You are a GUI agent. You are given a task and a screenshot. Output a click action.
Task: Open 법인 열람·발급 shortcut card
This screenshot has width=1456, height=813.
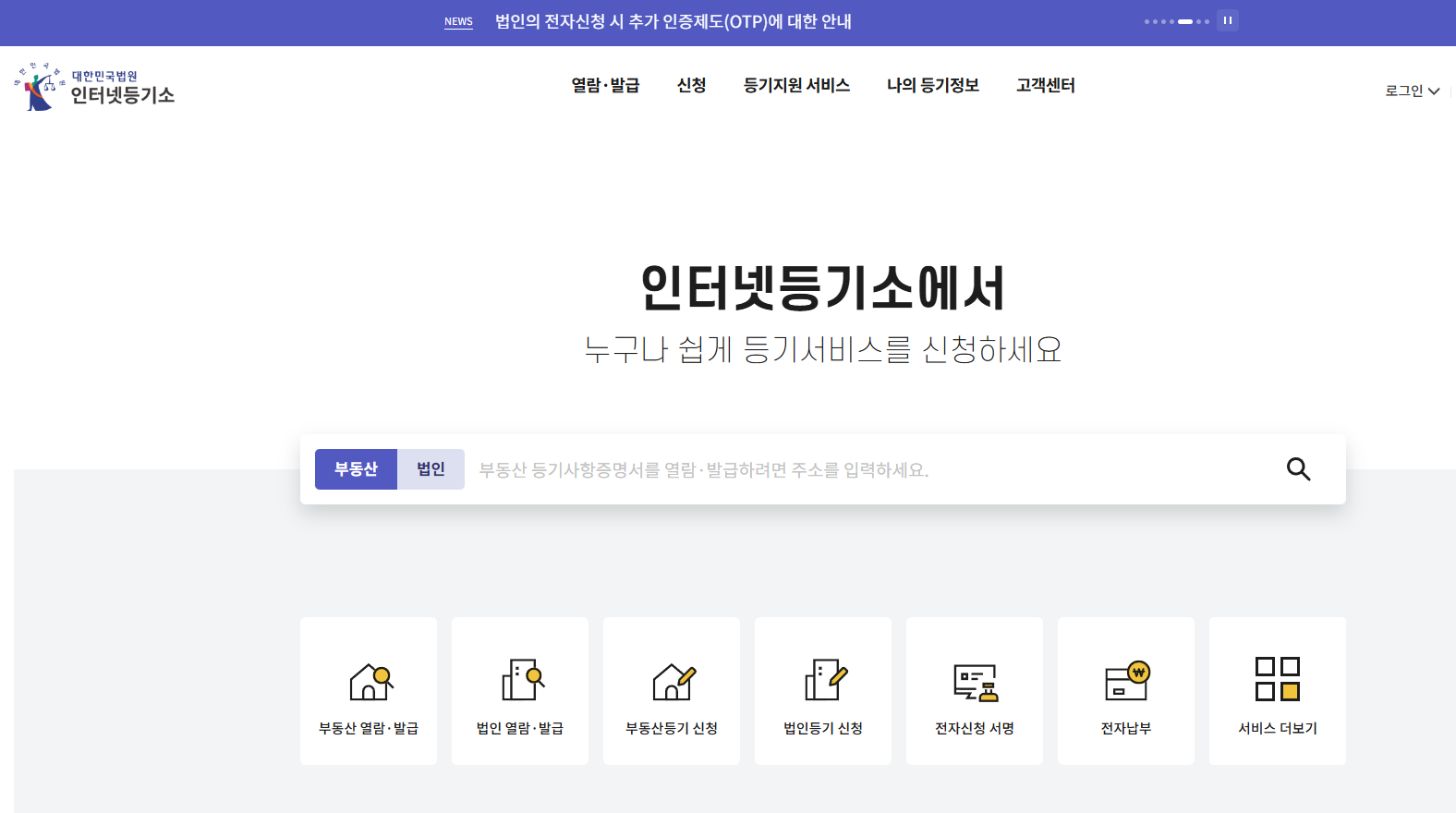coord(520,691)
